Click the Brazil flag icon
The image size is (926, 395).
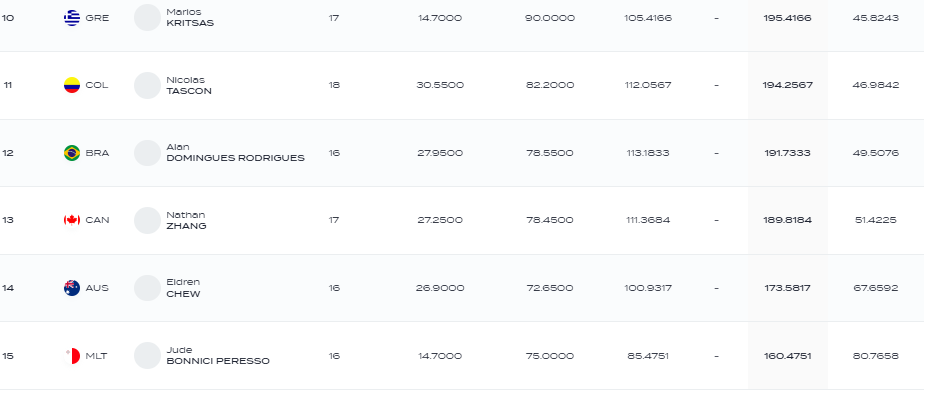click(x=72, y=153)
